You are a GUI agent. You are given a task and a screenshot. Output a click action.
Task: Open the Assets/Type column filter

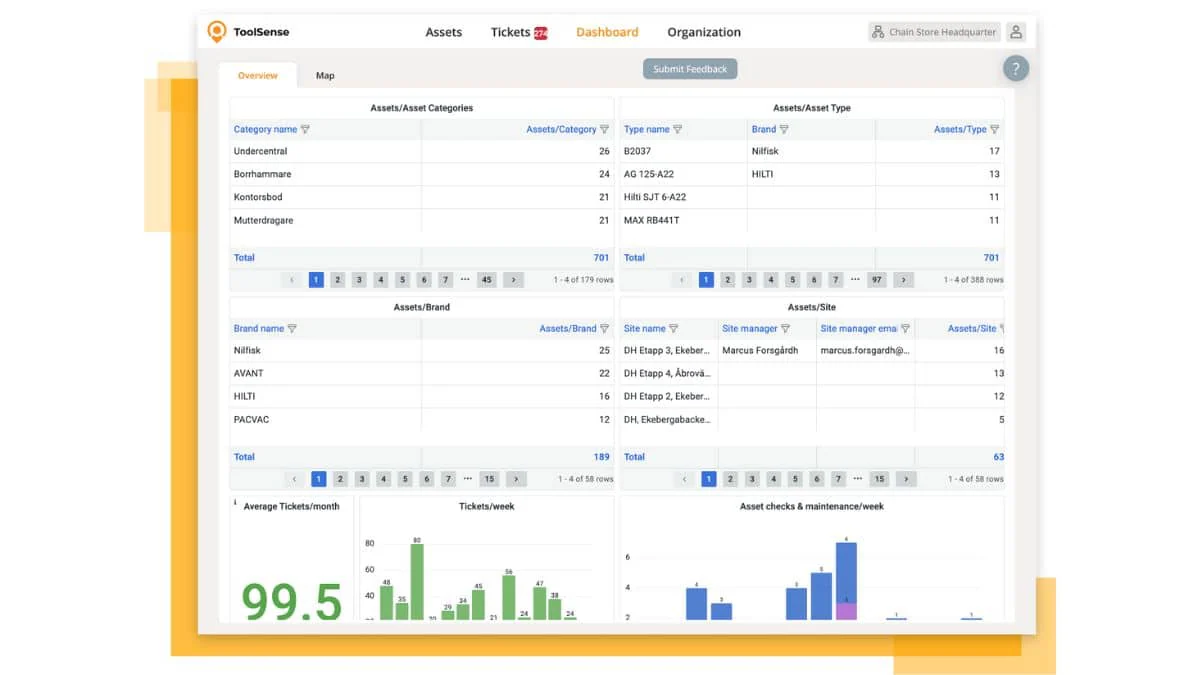pos(994,129)
